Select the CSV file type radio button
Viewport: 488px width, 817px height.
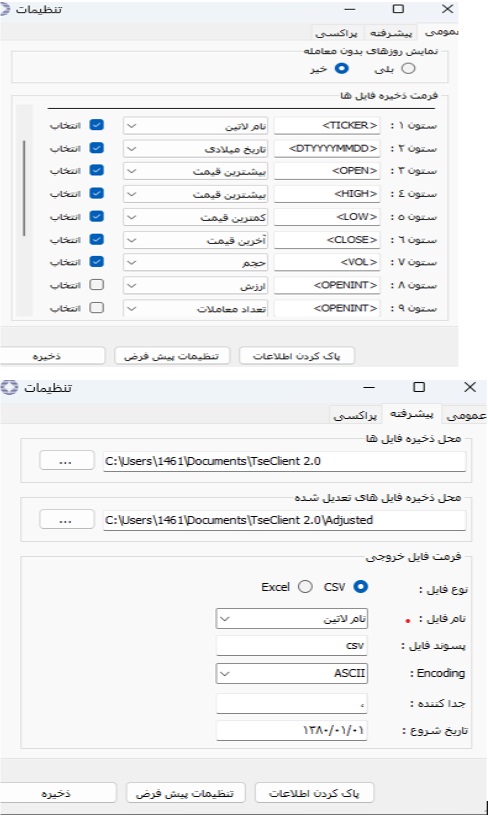(360, 587)
